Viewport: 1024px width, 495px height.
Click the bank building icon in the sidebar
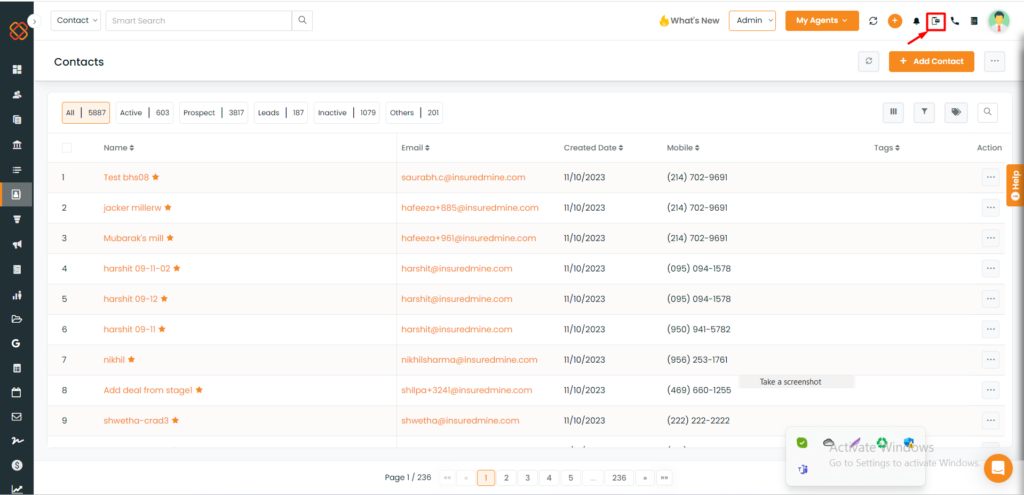coord(17,144)
